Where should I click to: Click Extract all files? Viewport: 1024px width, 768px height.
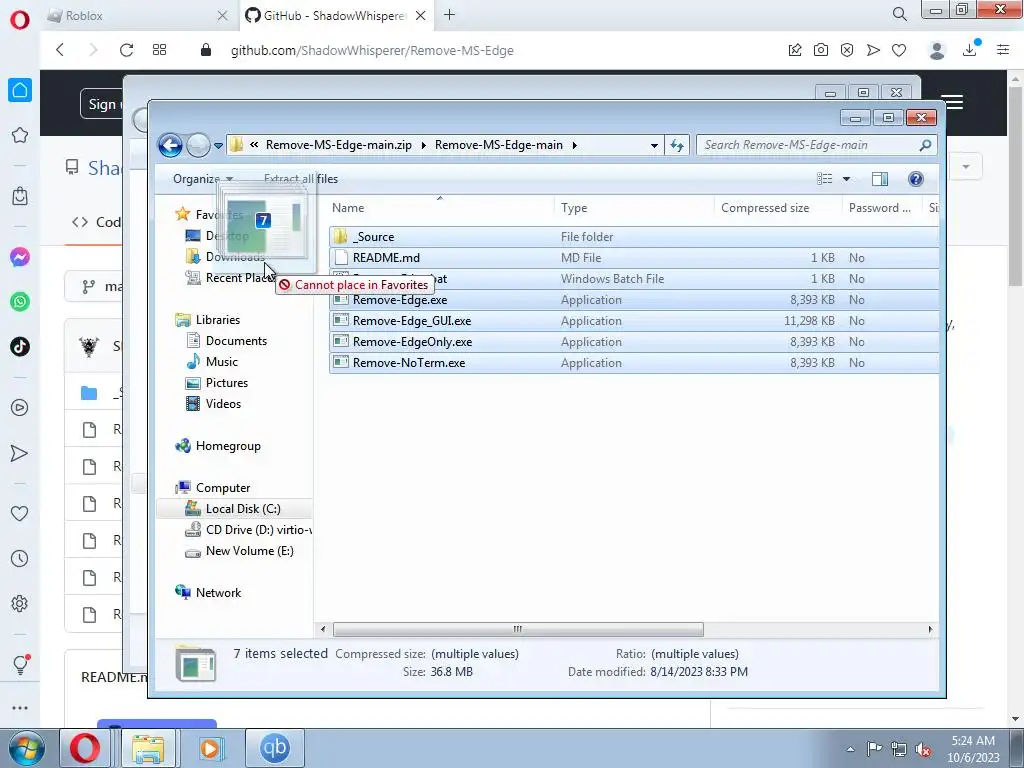click(301, 179)
